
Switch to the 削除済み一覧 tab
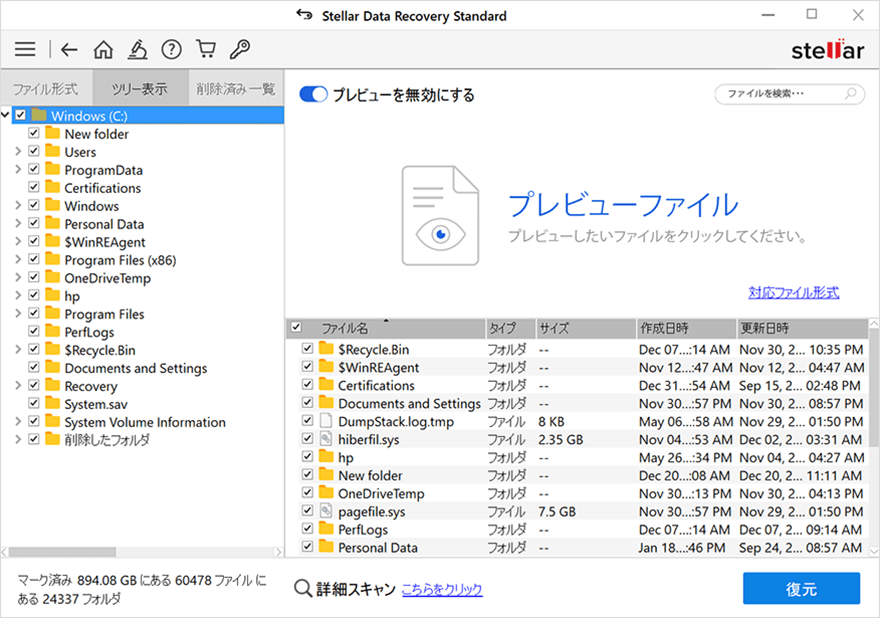point(236,89)
